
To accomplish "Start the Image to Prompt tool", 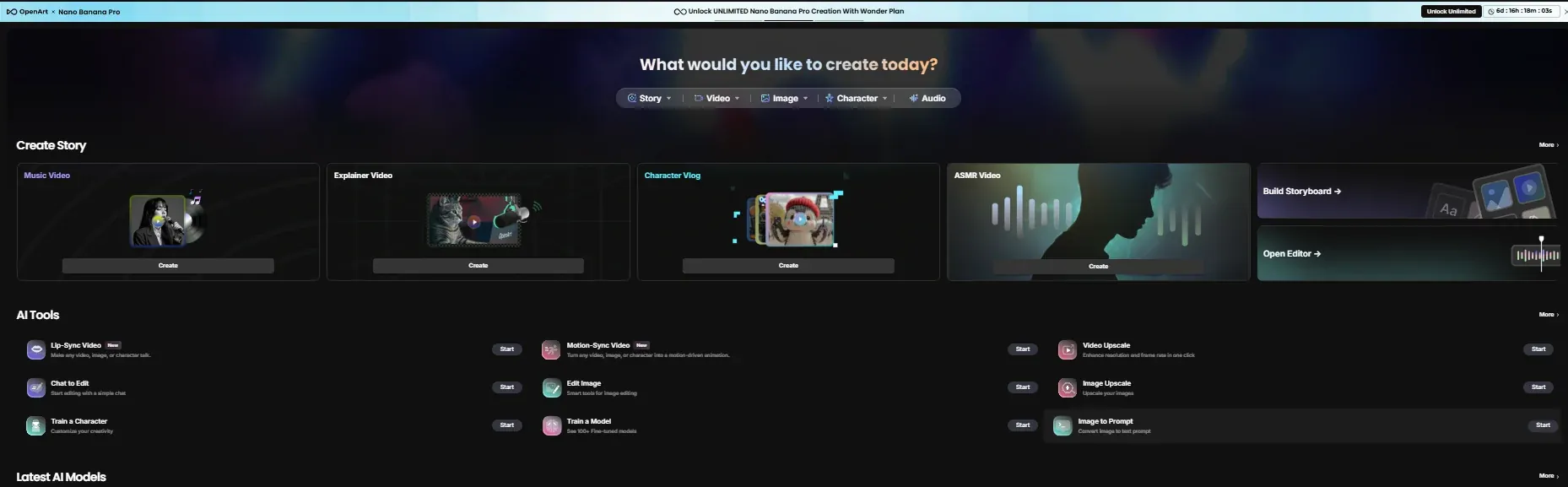I will pyautogui.click(x=1543, y=425).
